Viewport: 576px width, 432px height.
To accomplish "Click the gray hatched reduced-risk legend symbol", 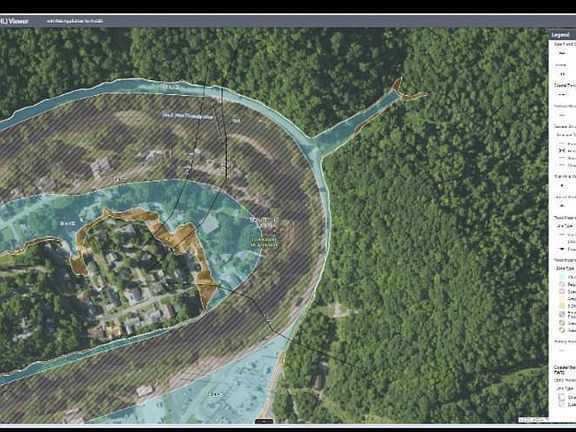I will (x=562, y=314).
